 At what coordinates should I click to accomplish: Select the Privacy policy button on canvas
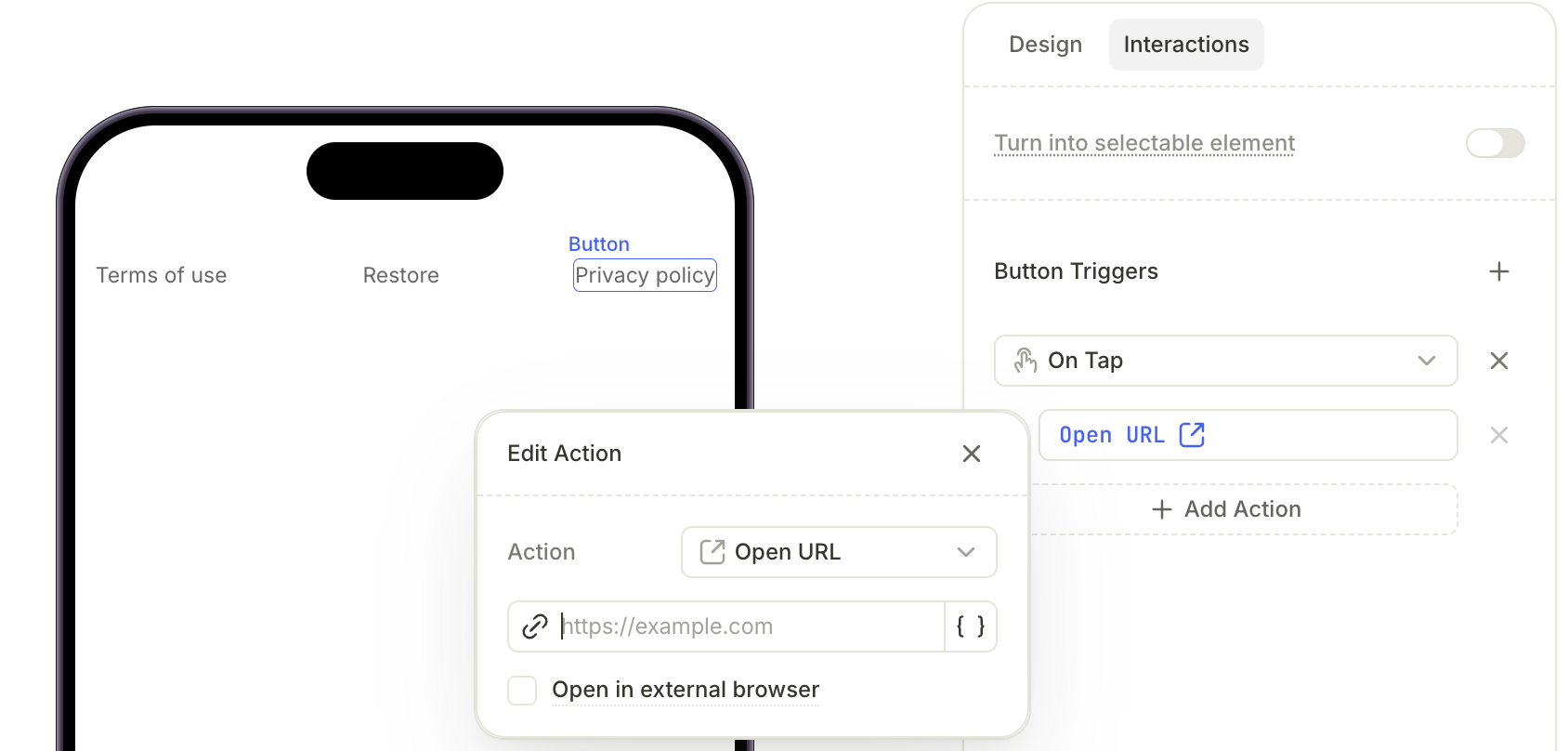point(645,275)
